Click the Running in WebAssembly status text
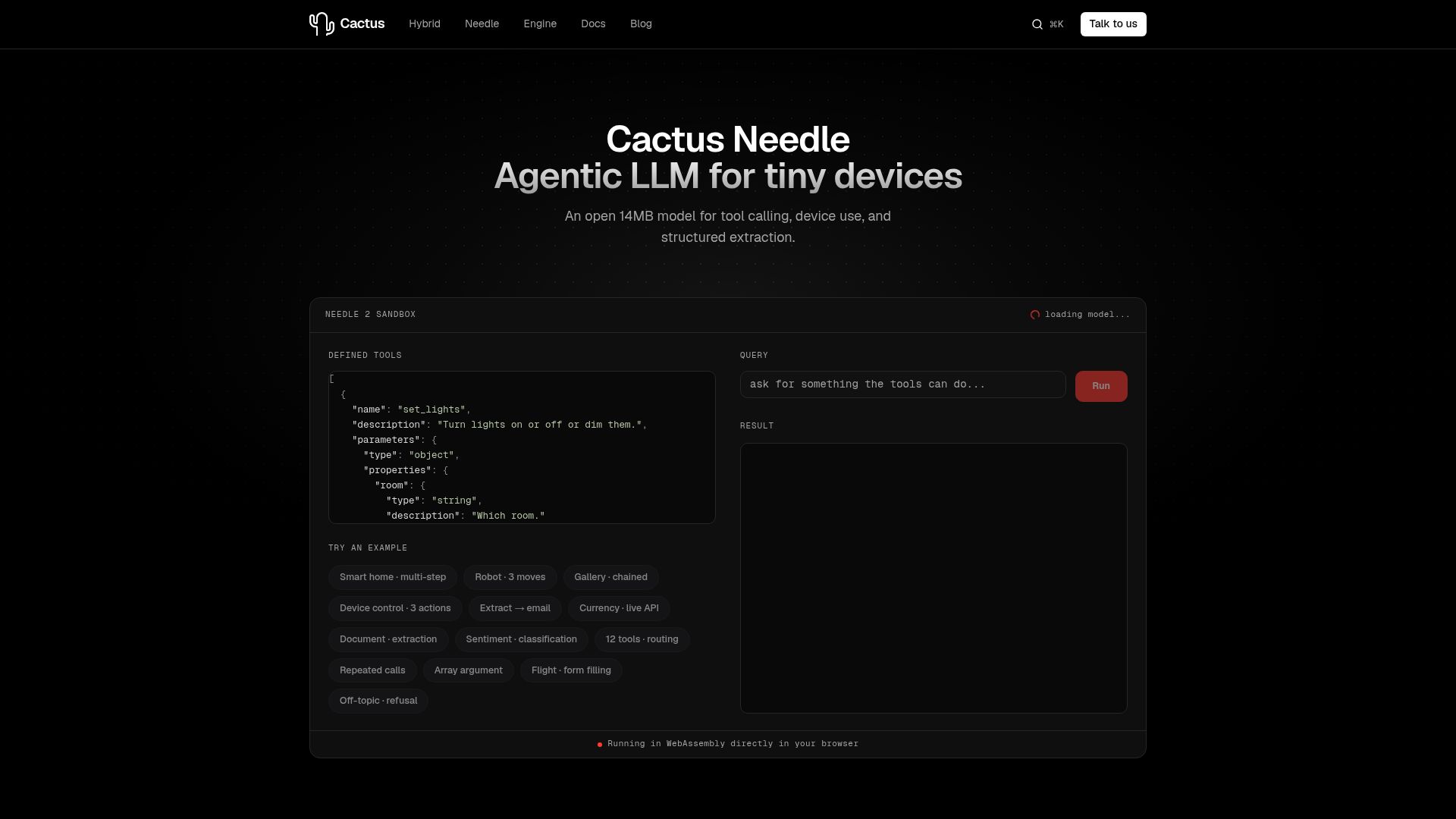Image resolution: width=1456 pixels, height=819 pixels. point(733,744)
